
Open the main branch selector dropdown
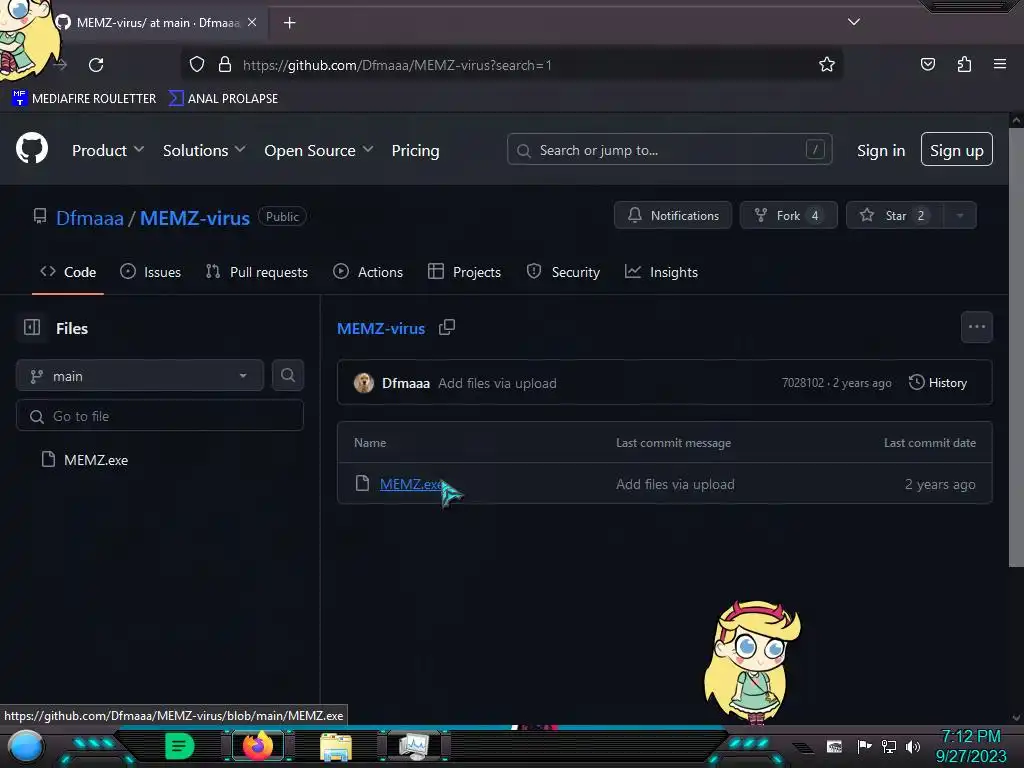pos(140,376)
